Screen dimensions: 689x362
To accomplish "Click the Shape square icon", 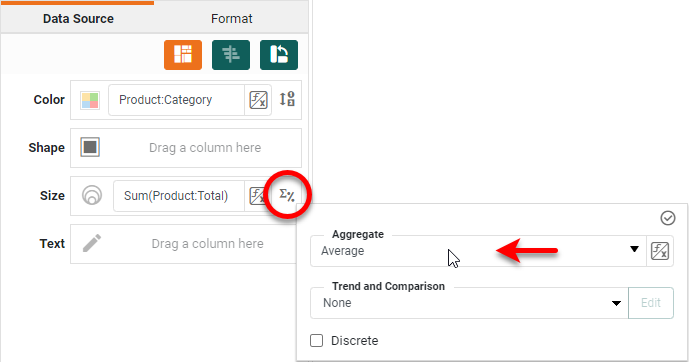I will click(90, 147).
